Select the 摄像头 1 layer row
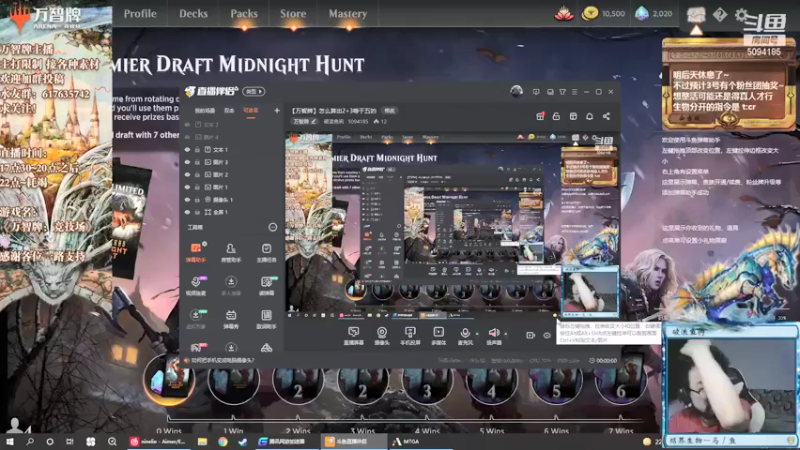Screen dimensions: 800x450 click(x=232, y=199)
